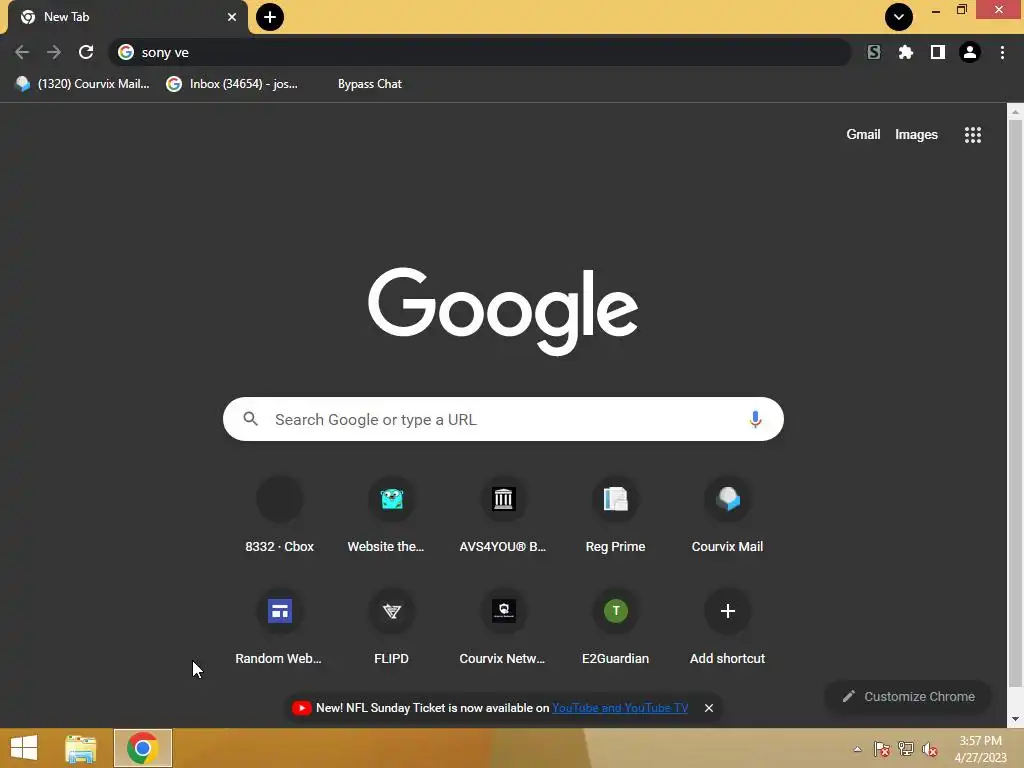Open the Gmail link

[863, 135]
